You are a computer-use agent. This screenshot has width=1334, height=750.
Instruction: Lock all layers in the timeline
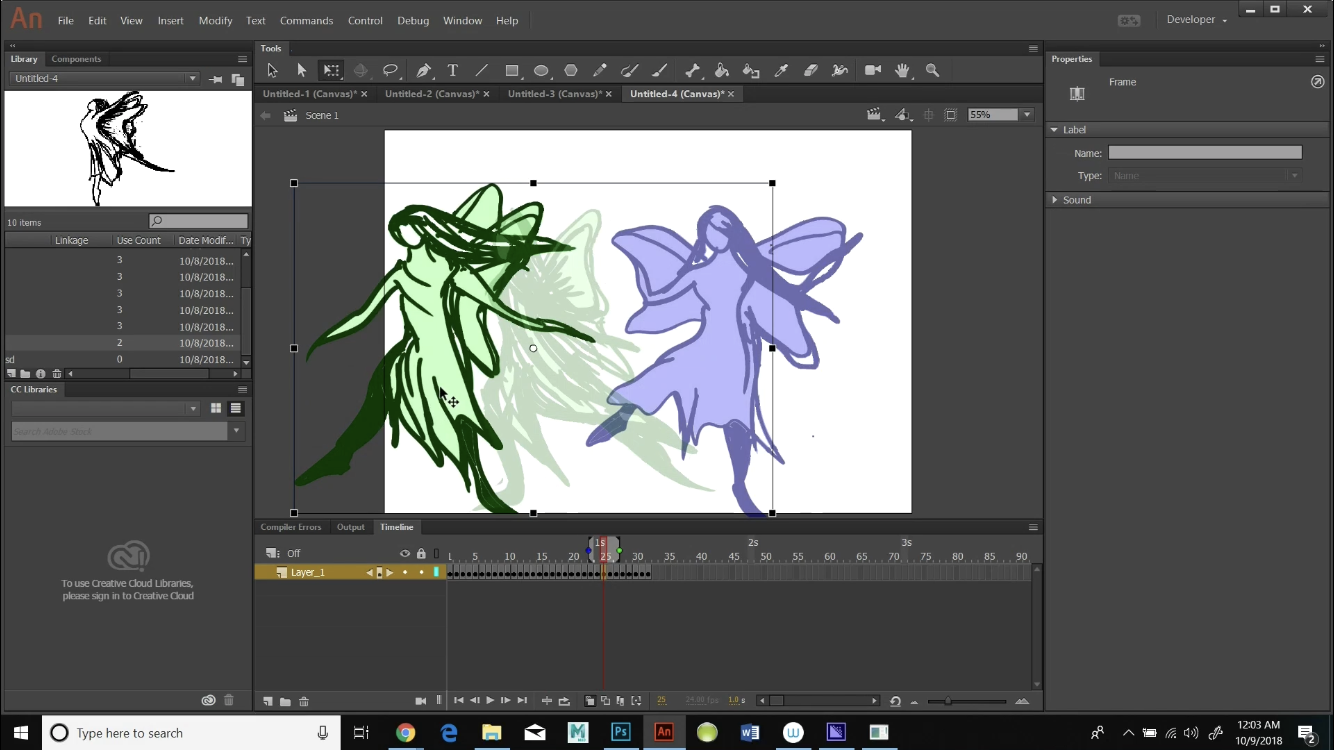pos(421,553)
